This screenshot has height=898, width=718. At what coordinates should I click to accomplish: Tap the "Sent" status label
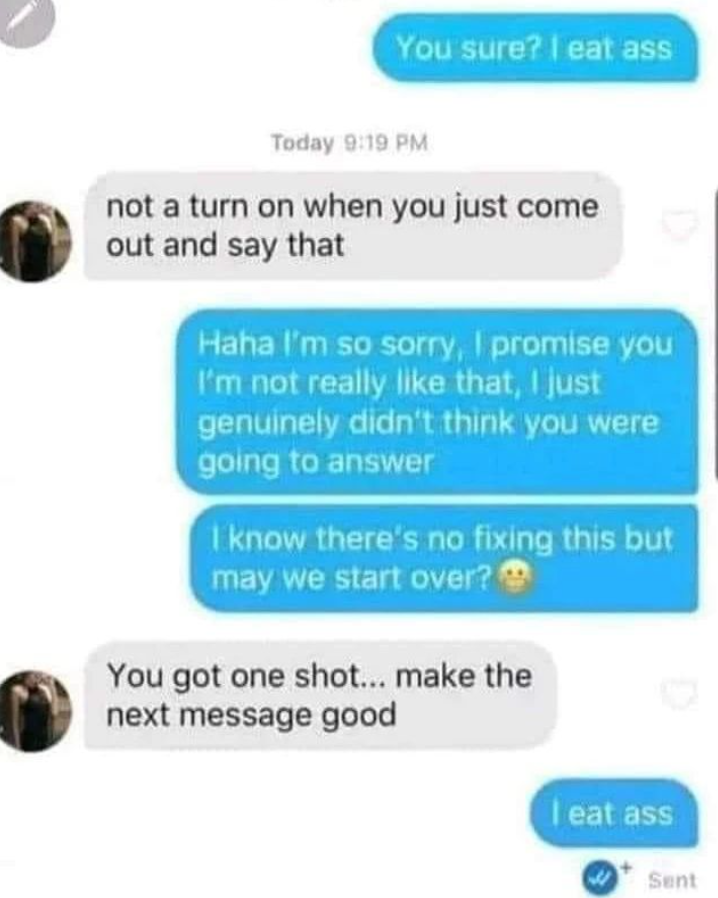pyautogui.click(x=673, y=880)
